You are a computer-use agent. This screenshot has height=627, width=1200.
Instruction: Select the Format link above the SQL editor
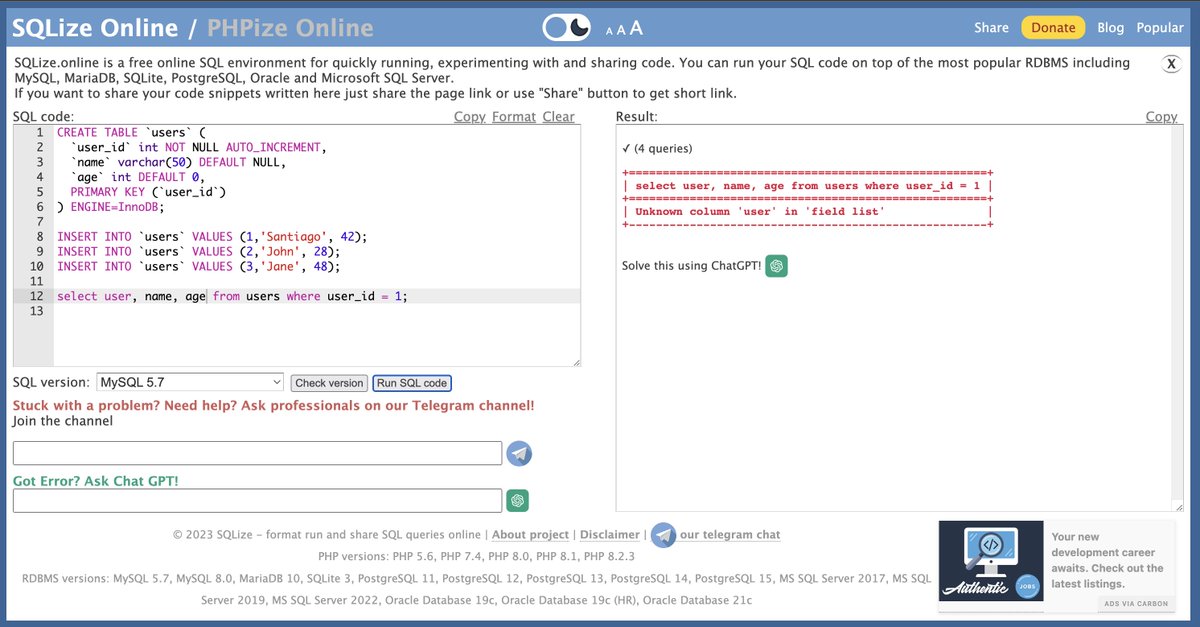pos(514,116)
